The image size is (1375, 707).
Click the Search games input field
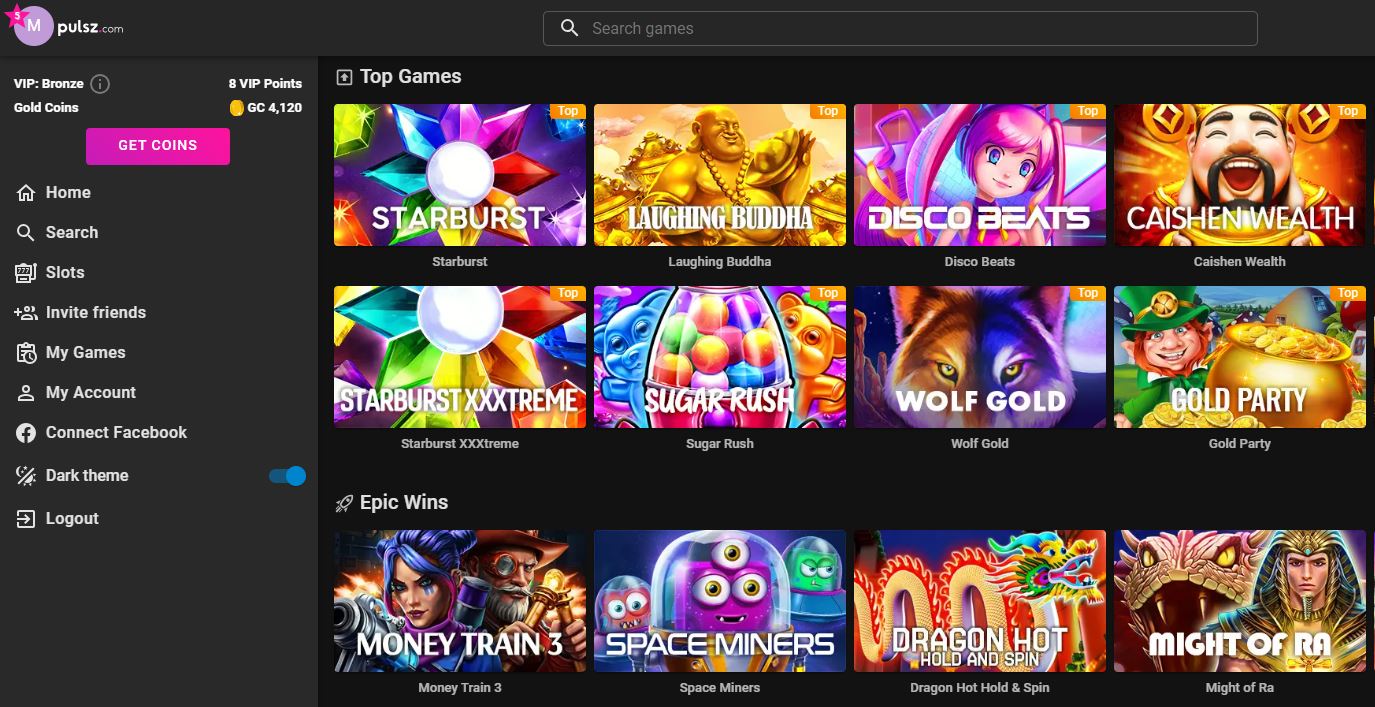(900, 28)
